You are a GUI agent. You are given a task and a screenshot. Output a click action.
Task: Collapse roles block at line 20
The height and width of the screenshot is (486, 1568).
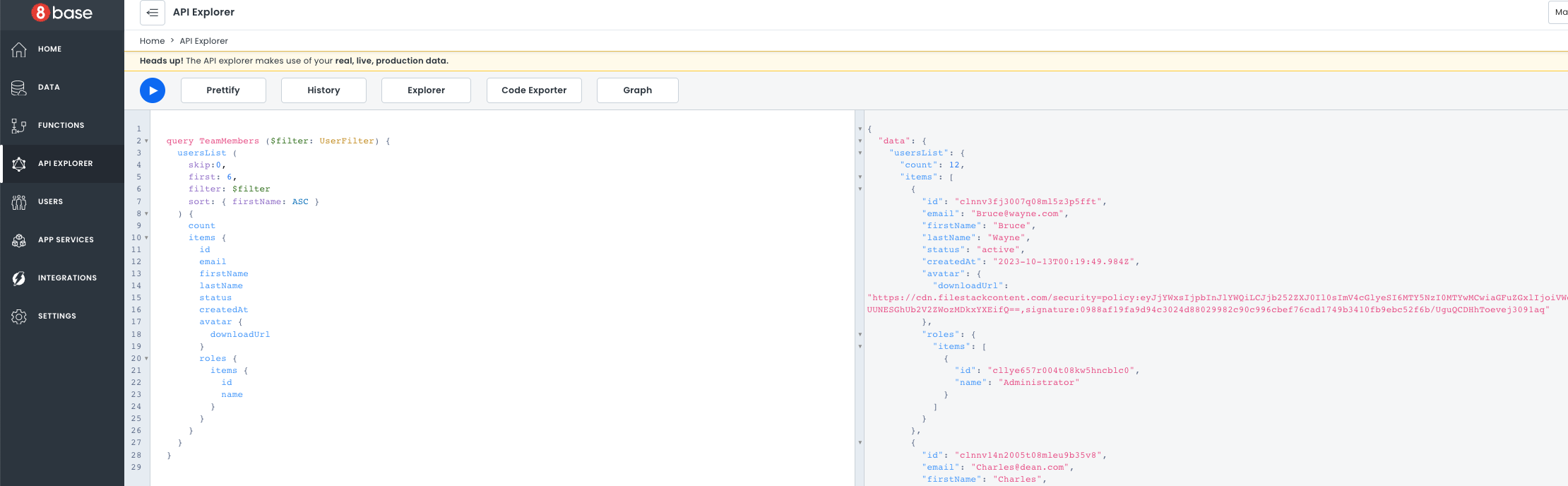pyautogui.click(x=146, y=359)
